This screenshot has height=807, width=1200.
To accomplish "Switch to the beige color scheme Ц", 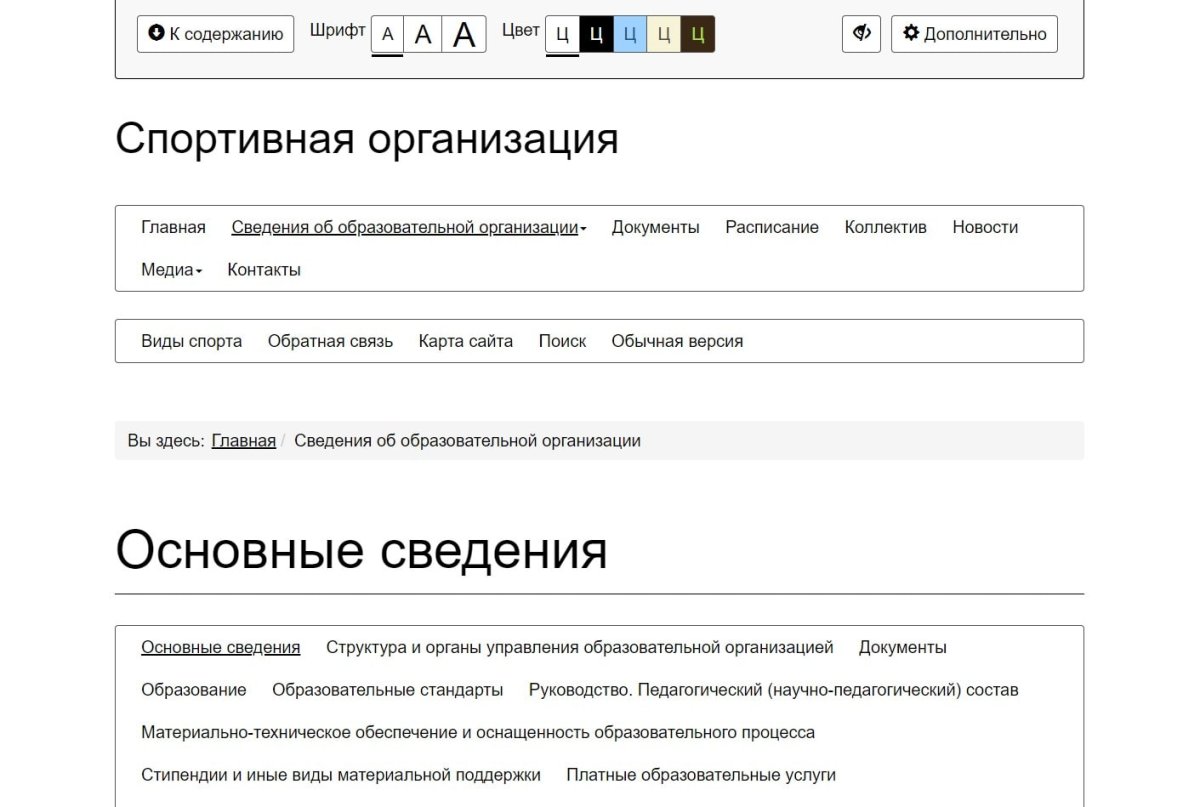I will coord(666,34).
